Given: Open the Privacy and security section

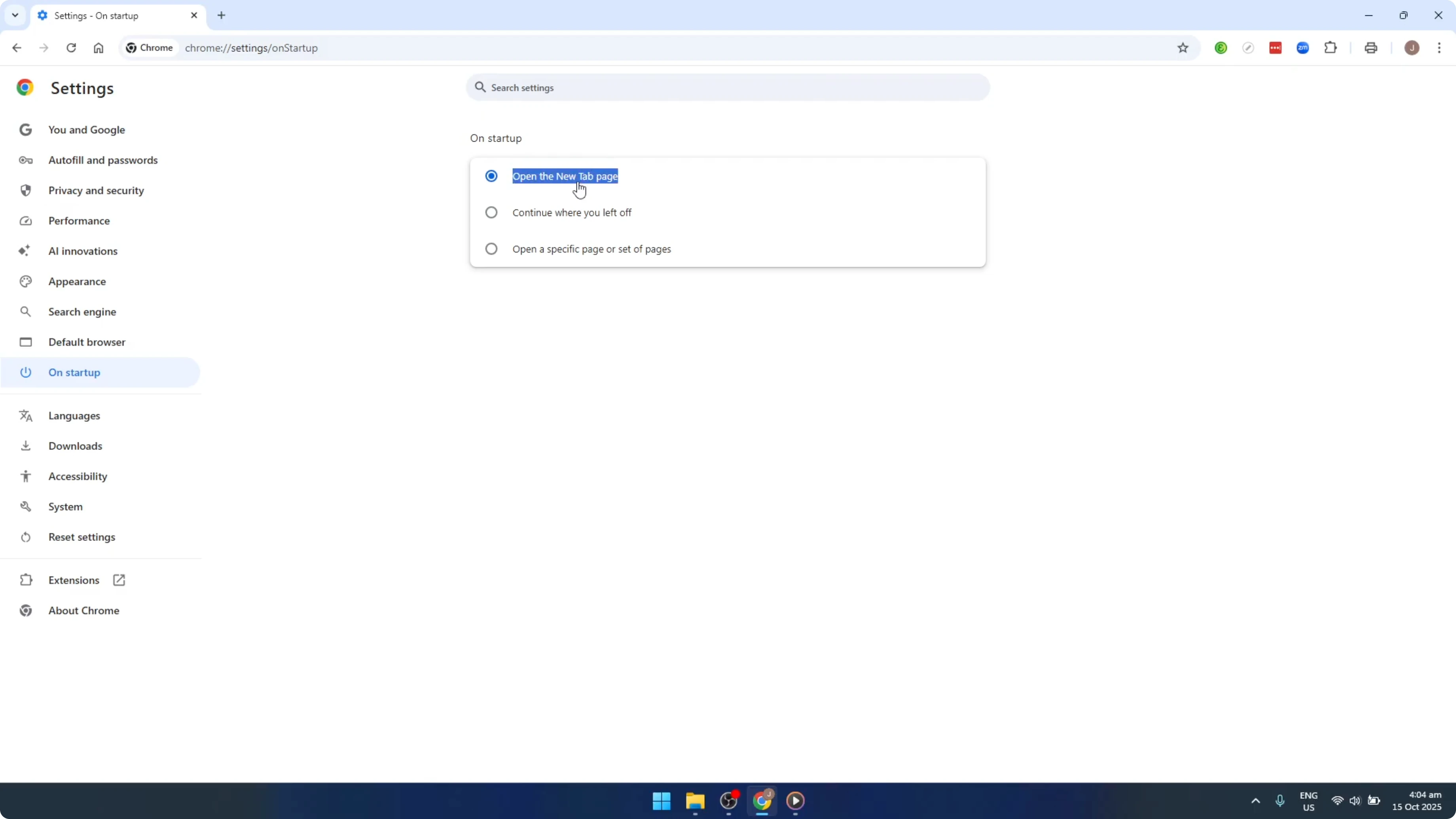Looking at the screenshot, I should (96, 190).
